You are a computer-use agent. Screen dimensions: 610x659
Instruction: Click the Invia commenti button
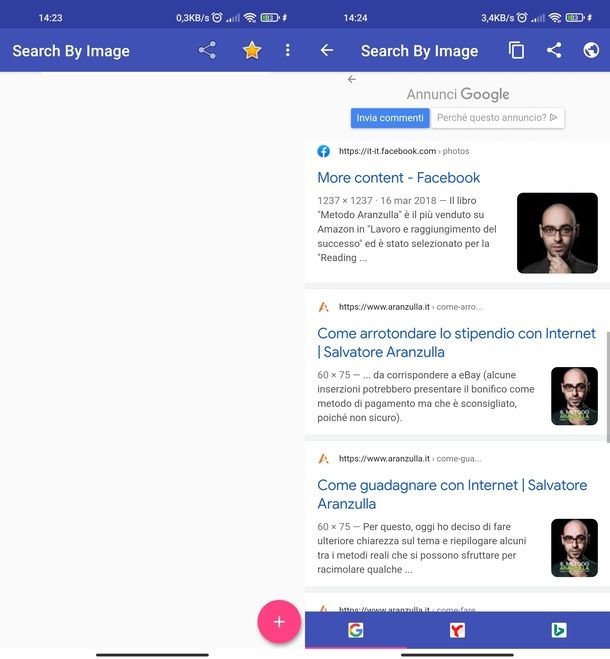[x=390, y=118]
